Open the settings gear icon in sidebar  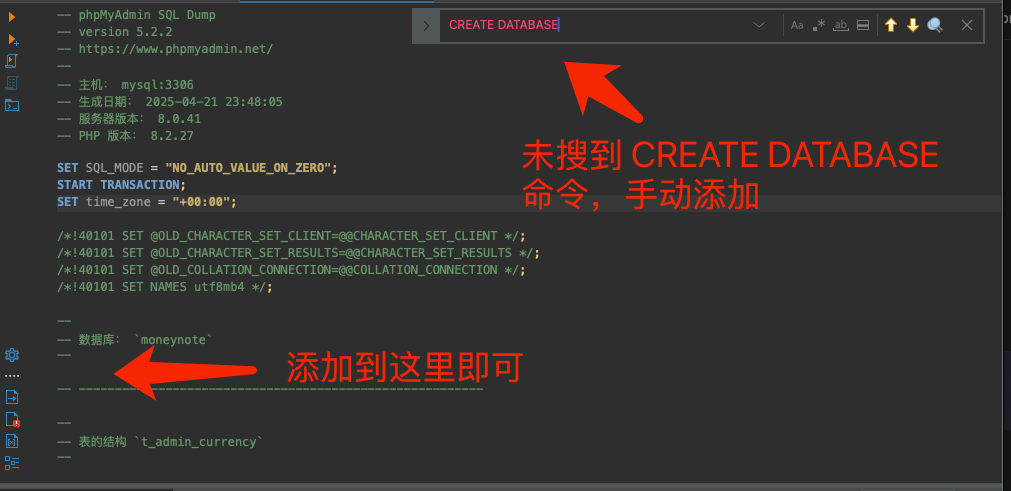point(12,355)
